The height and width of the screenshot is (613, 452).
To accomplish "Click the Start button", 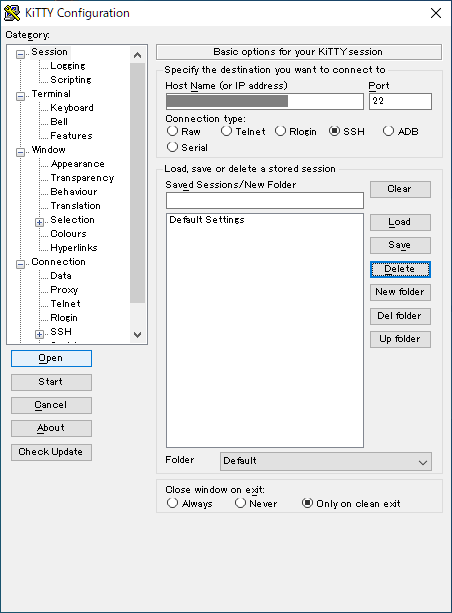I will tap(51, 382).
